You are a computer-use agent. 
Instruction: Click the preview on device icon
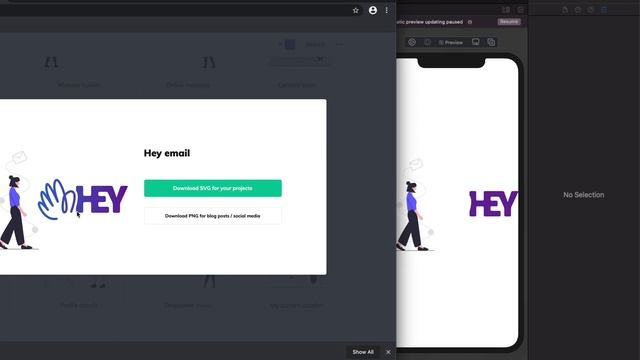click(x=476, y=42)
